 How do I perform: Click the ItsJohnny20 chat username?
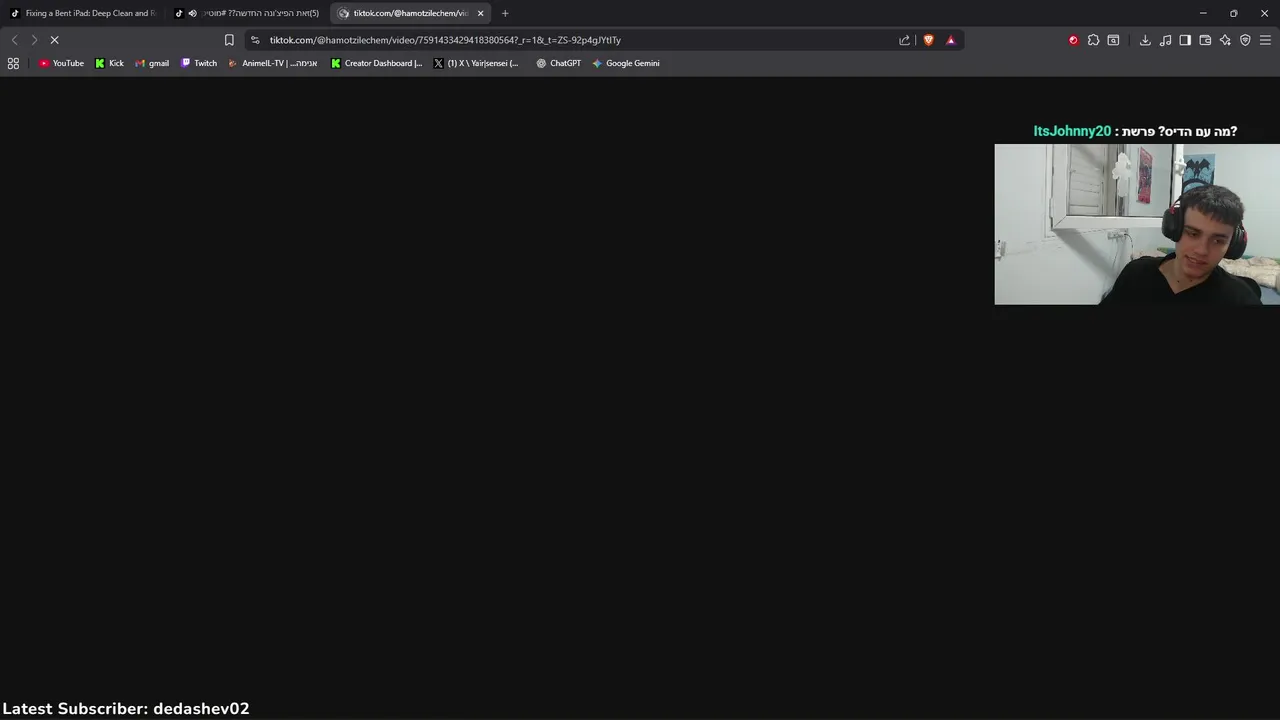tap(1072, 131)
